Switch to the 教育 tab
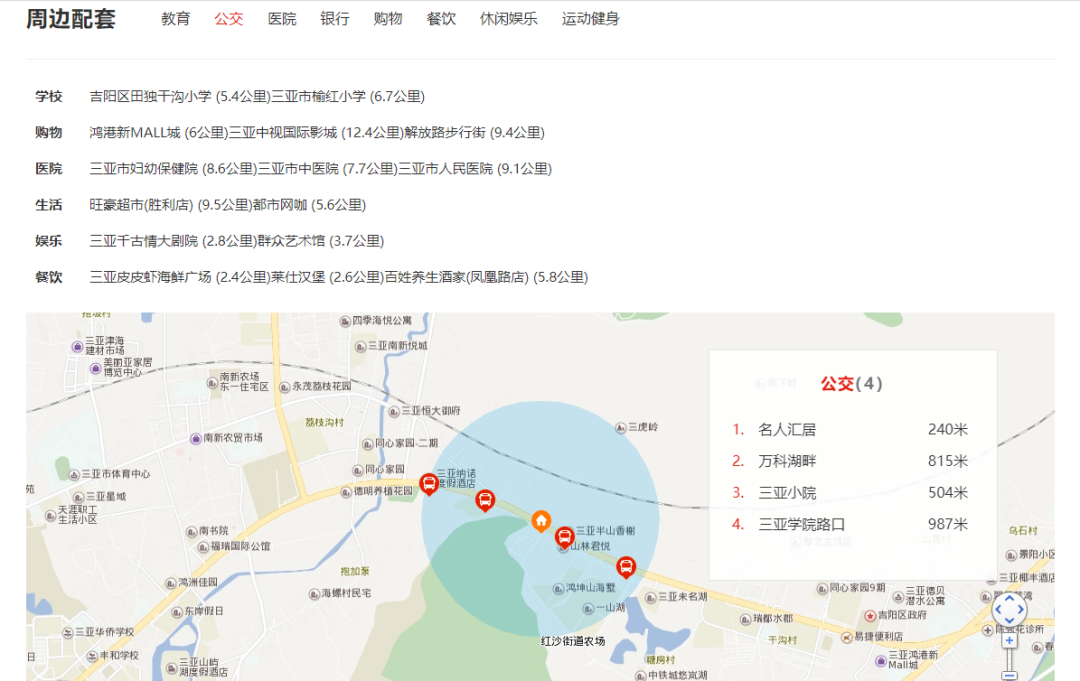 coord(175,19)
